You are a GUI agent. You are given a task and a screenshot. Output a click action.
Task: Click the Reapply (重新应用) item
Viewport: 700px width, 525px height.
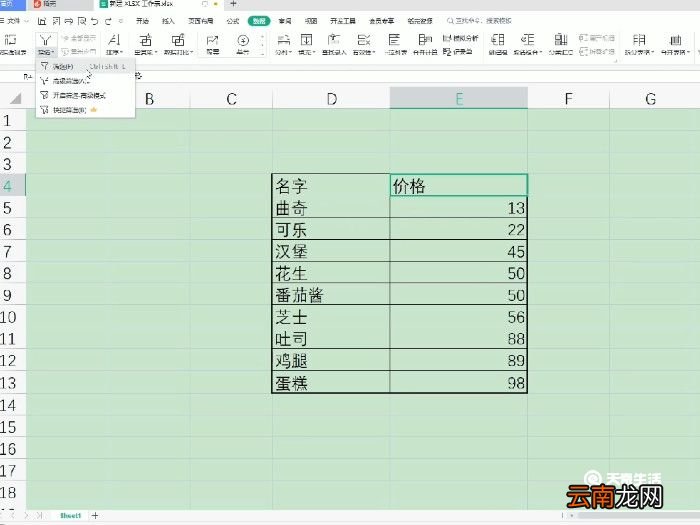click(x=79, y=52)
